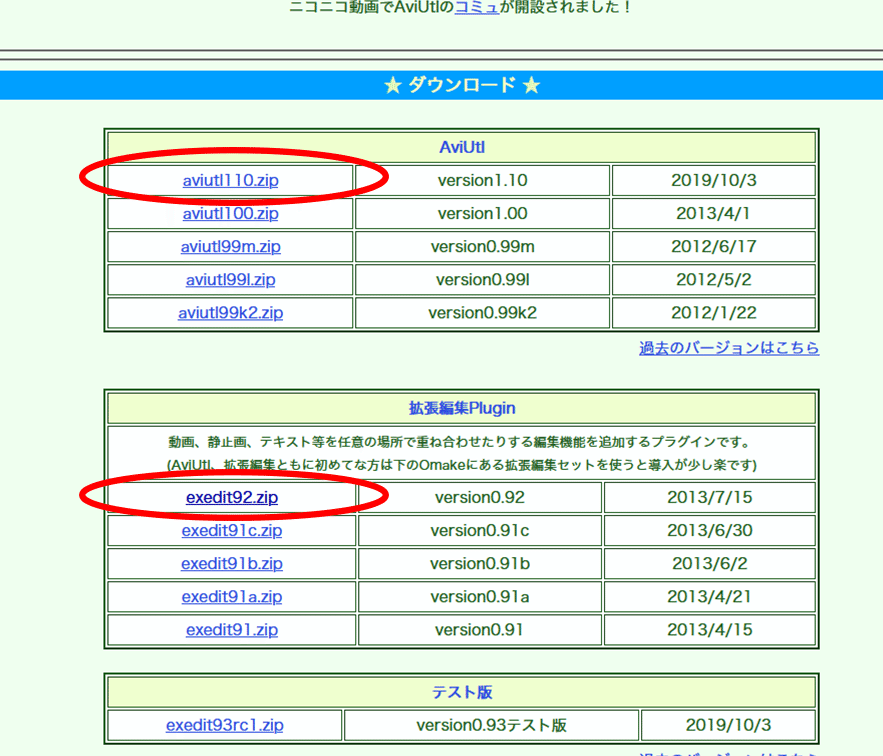The width and height of the screenshot is (883, 756).
Task: Click the version1.10 cell
Action: [483, 180]
